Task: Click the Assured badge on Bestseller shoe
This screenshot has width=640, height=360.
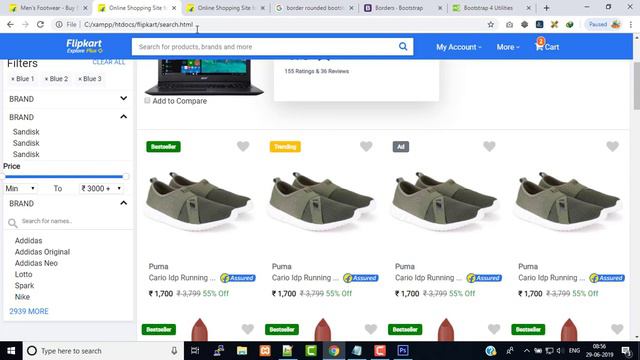Action: 238,278
